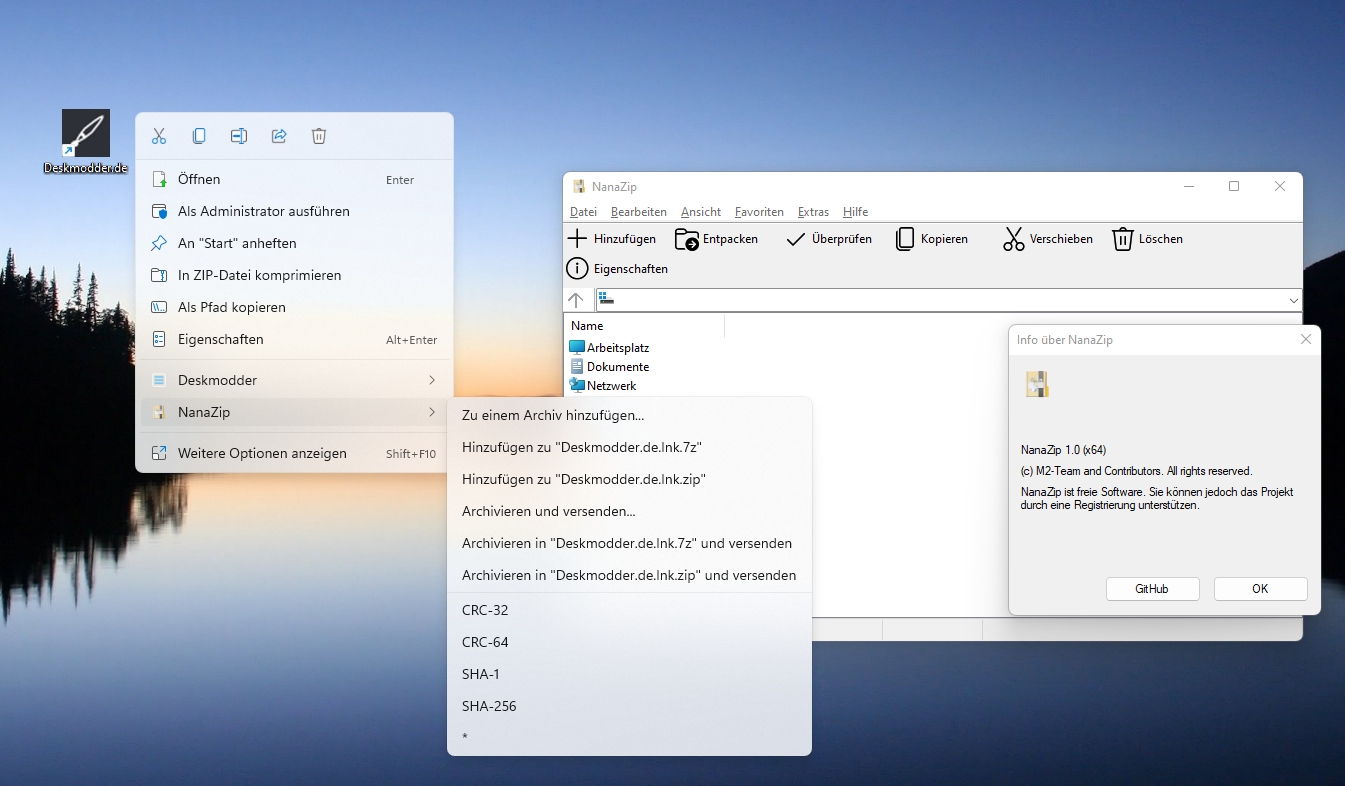Choose In ZIP-Datei komprimieren
The height and width of the screenshot is (786, 1345).
coord(294,276)
